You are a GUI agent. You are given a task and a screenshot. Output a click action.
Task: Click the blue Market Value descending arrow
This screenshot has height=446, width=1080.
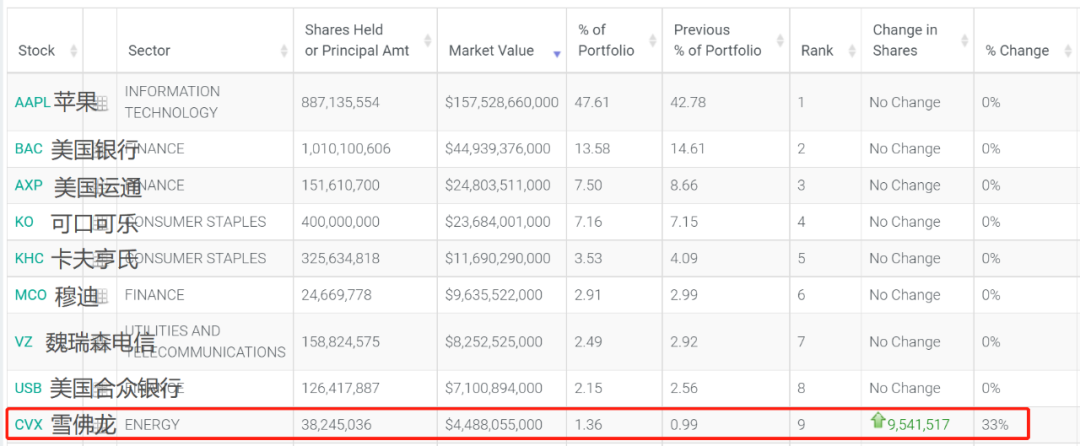556,52
